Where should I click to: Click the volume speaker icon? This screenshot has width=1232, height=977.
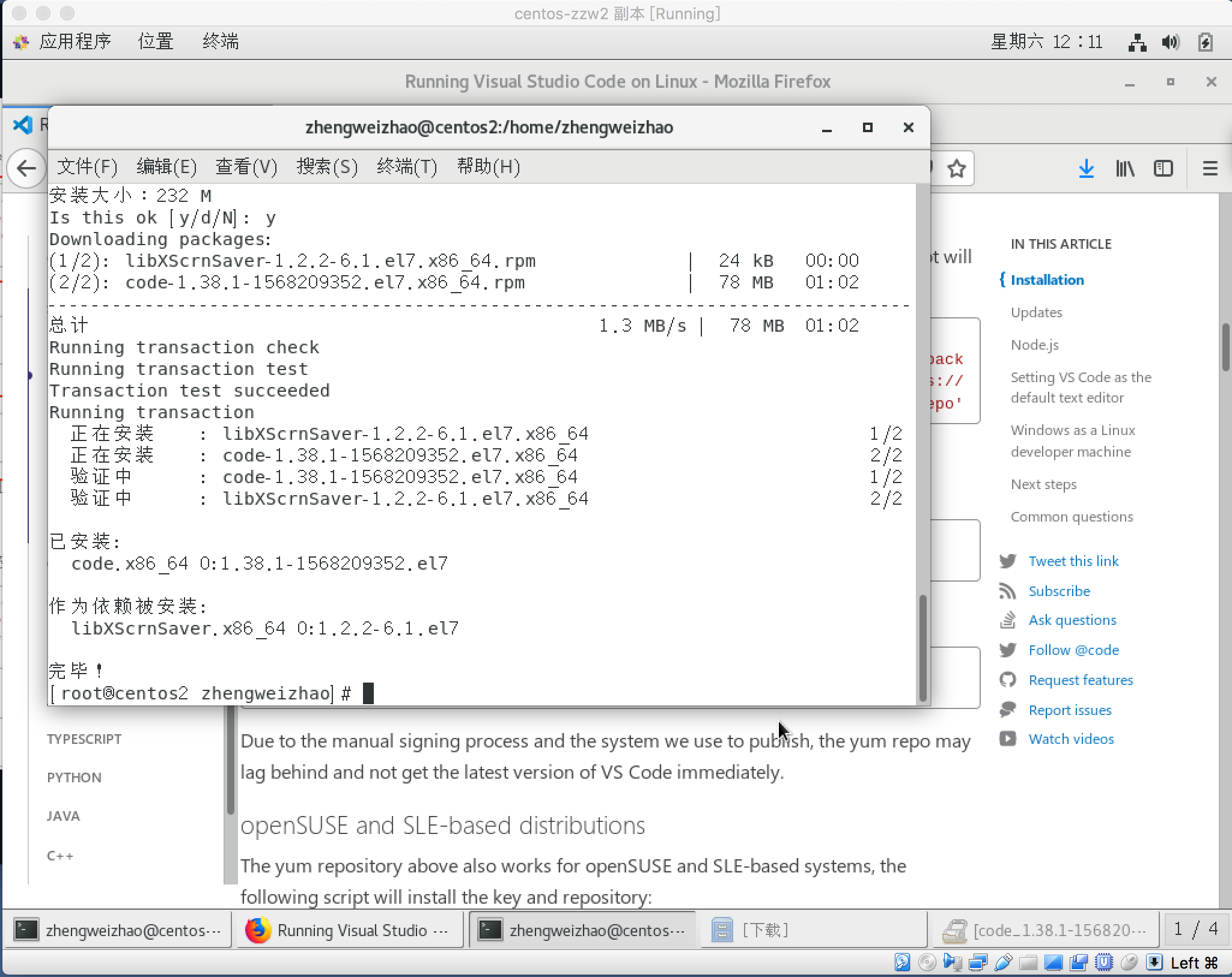click(x=1170, y=42)
